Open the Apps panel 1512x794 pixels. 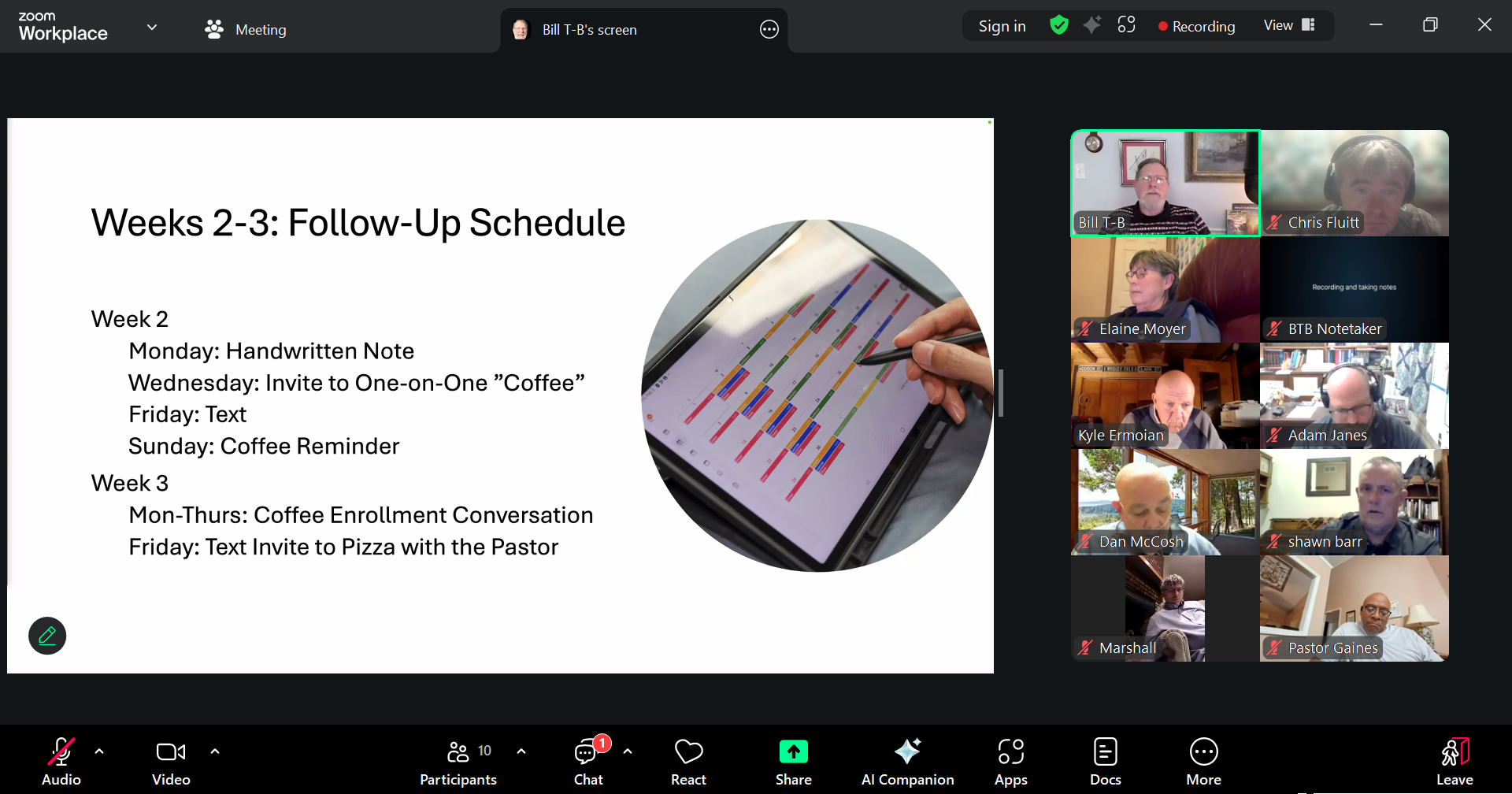click(1010, 761)
